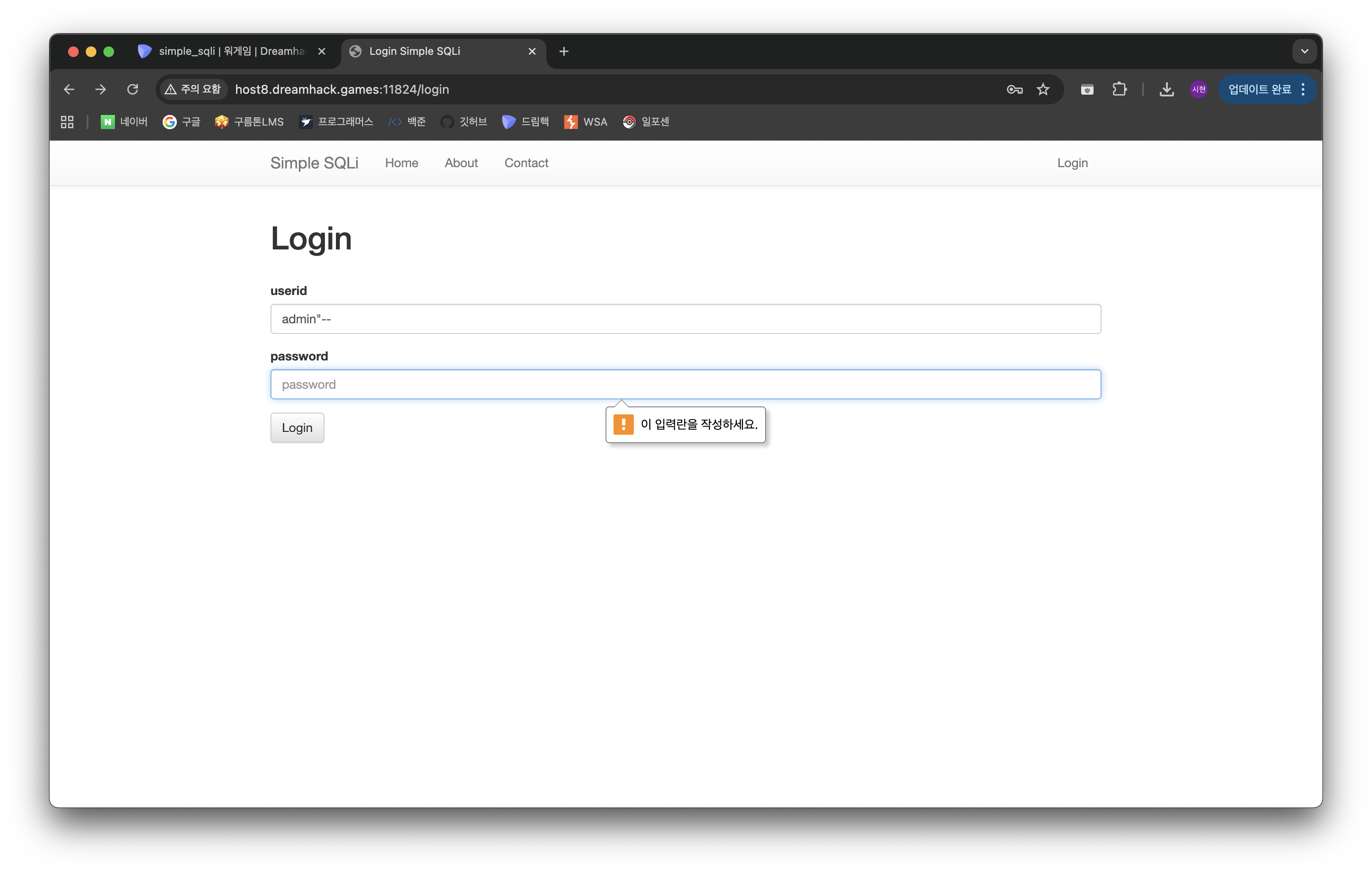Open the apps grid in bookmarks bar
Image resolution: width=1372 pixels, height=873 pixels.
(67, 122)
